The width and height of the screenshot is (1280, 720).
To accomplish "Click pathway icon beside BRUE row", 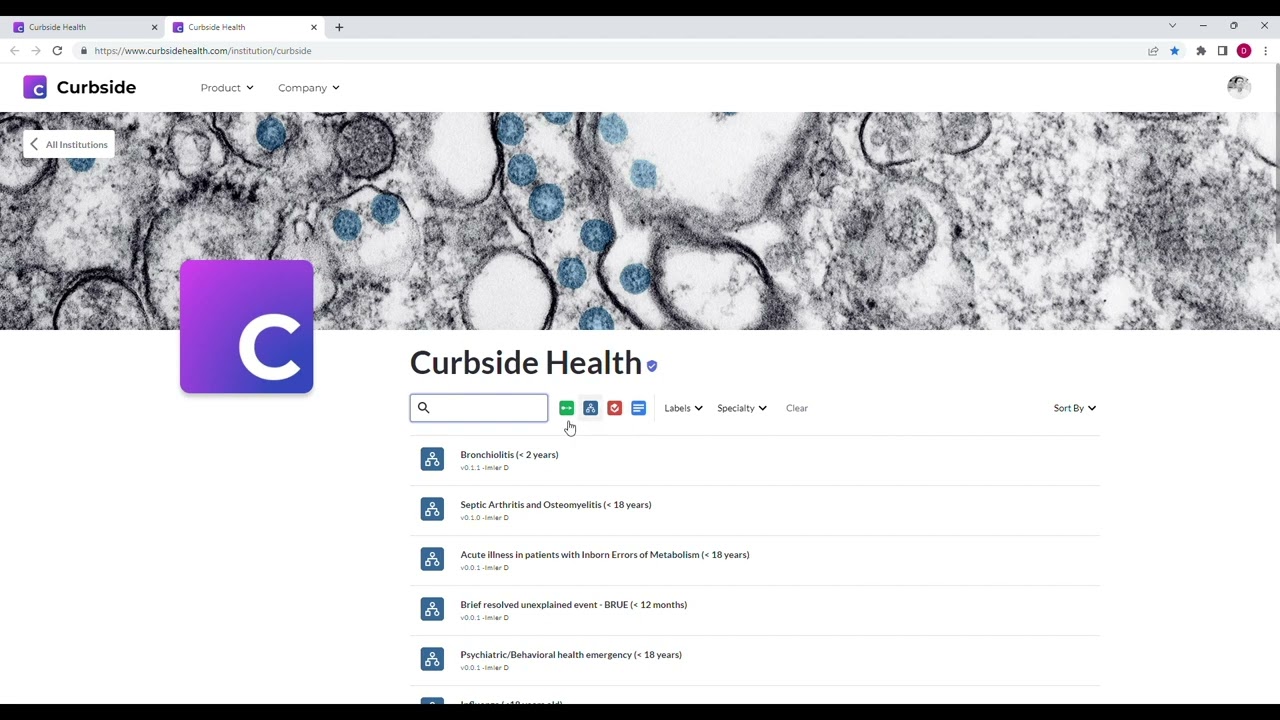I will coord(432,609).
